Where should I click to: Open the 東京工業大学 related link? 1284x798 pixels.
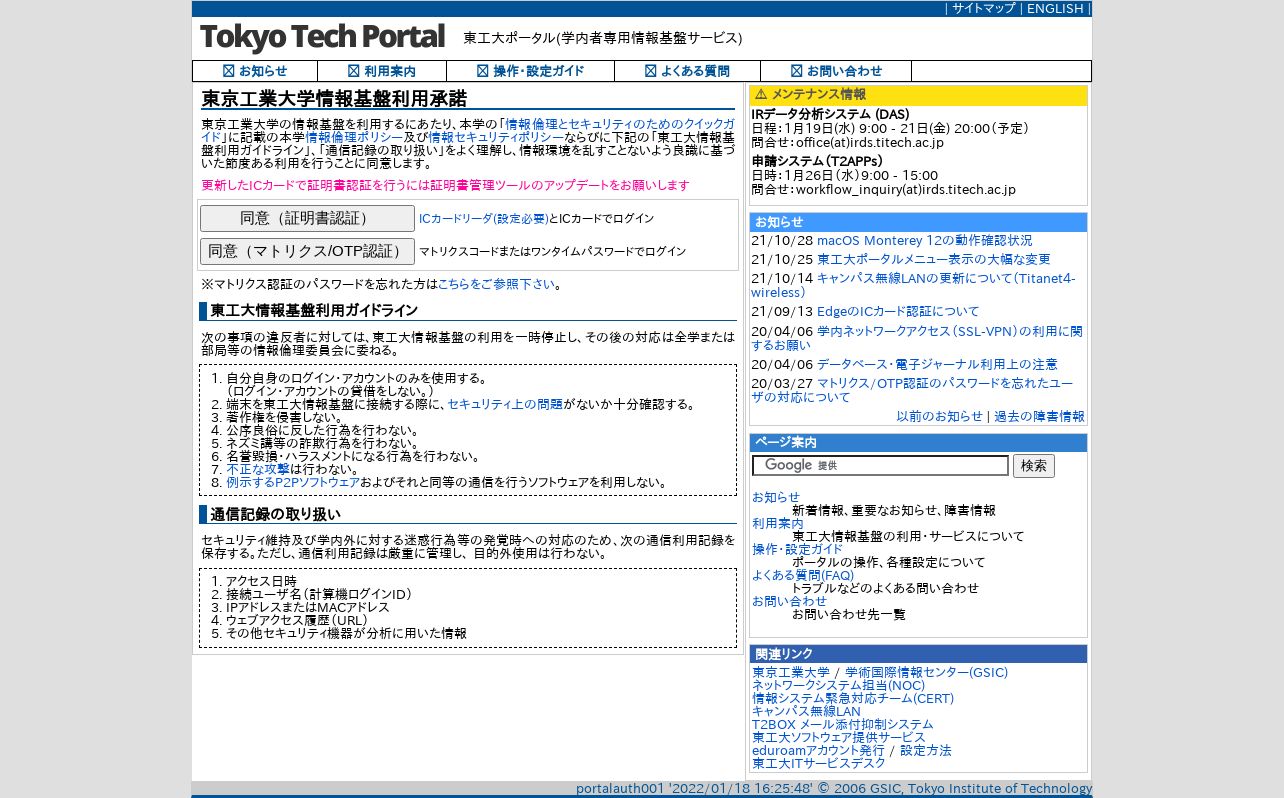coord(791,673)
